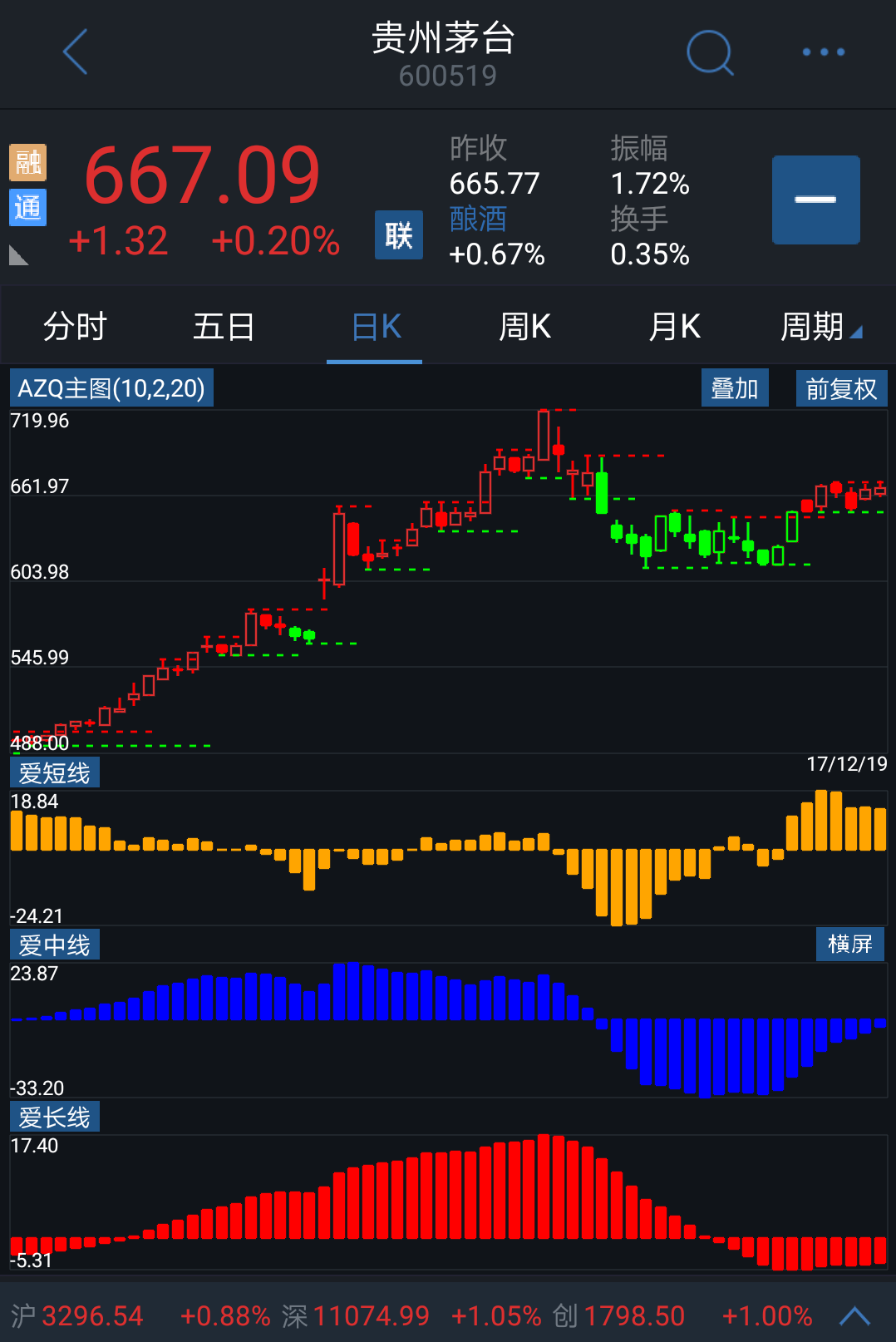896x1342 pixels.
Task: Switch to the 五日 five-day tab
Action: pos(224,327)
